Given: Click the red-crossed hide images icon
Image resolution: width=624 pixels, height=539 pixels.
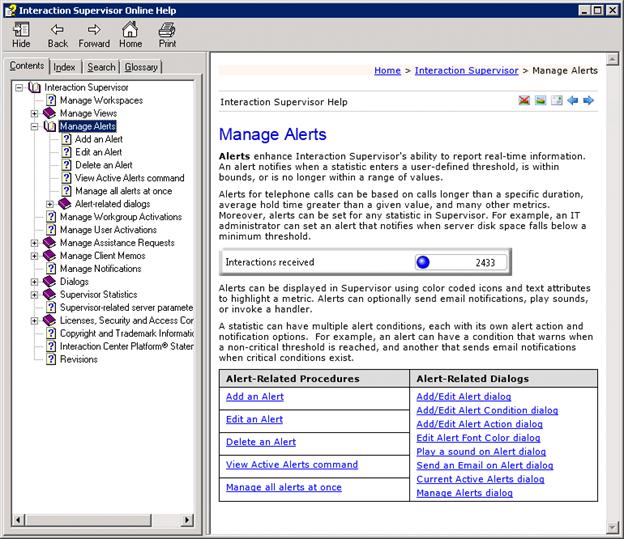Looking at the screenshot, I should click(x=525, y=101).
